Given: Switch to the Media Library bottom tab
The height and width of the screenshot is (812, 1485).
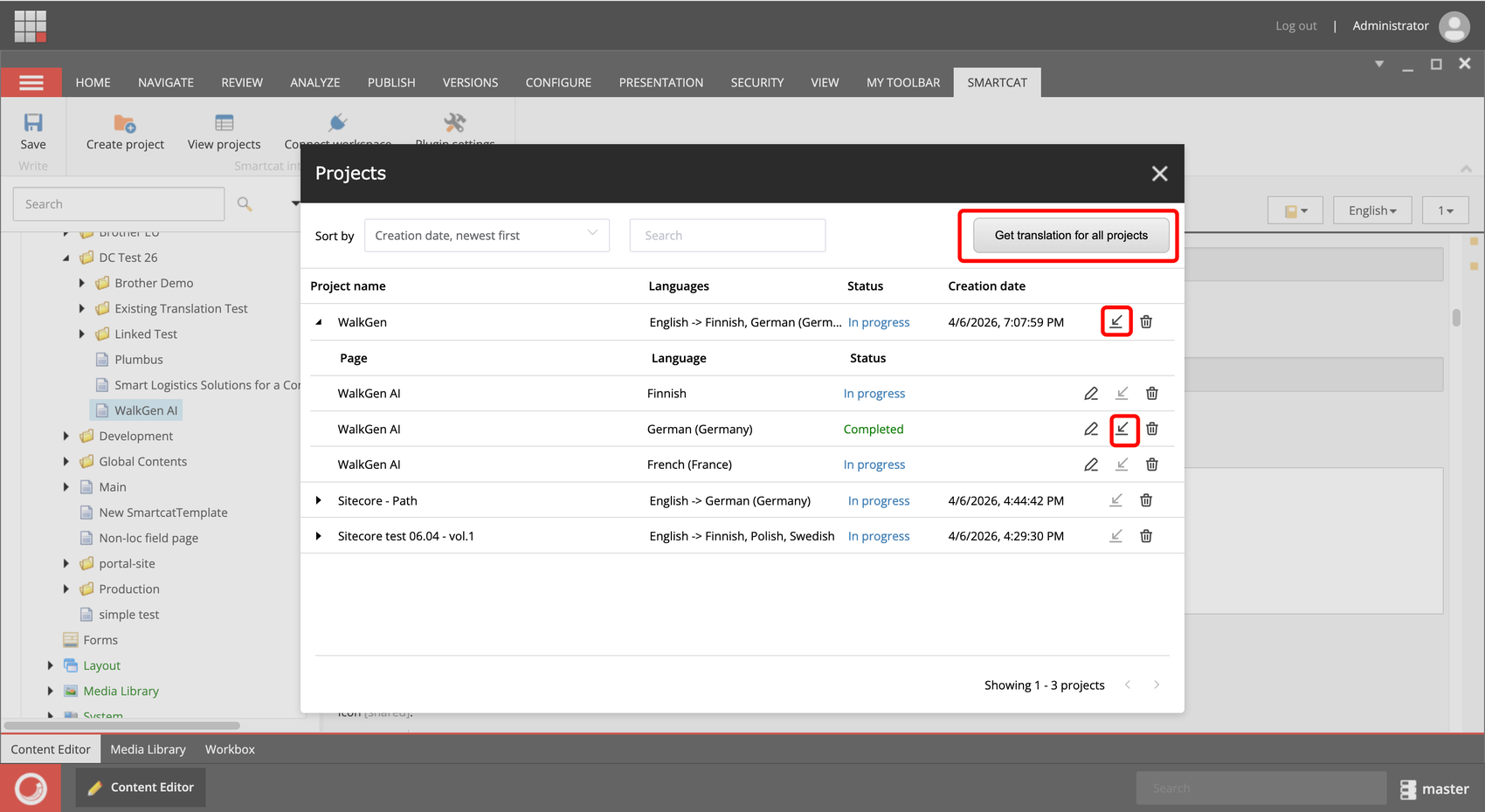Looking at the screenshot, I should click(x=148, y=749).
